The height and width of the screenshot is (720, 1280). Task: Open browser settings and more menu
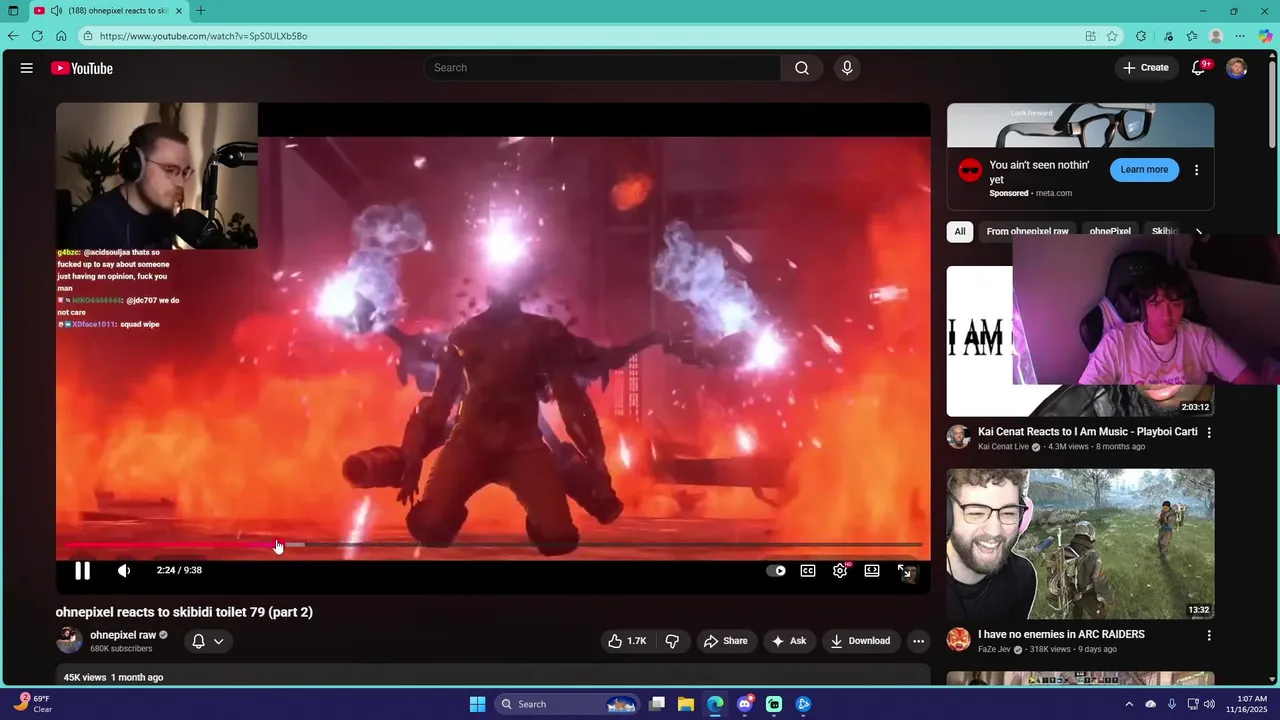tap(1240, 36)
